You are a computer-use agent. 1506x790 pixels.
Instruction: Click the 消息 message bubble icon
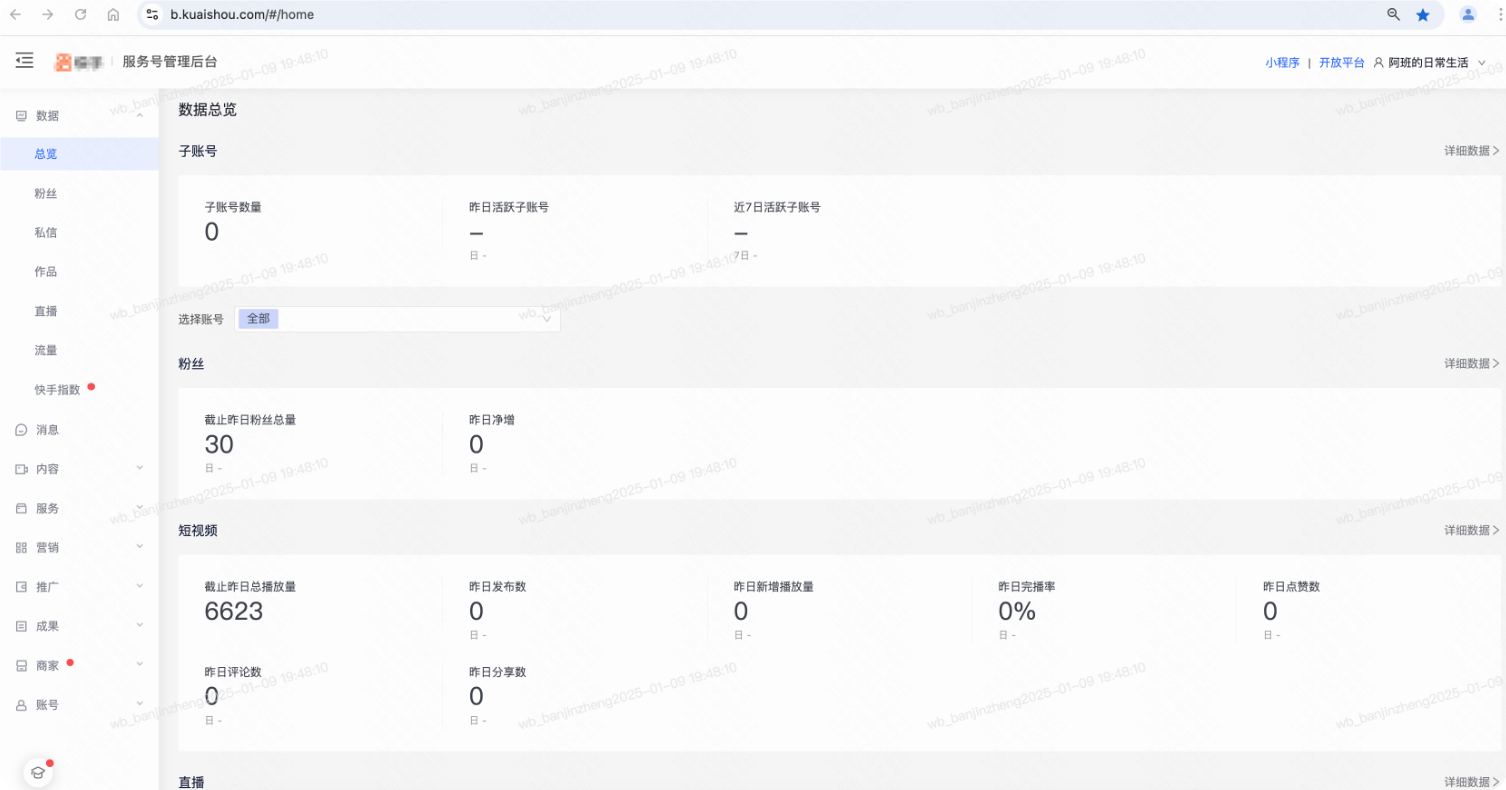(x=22, y=430)
